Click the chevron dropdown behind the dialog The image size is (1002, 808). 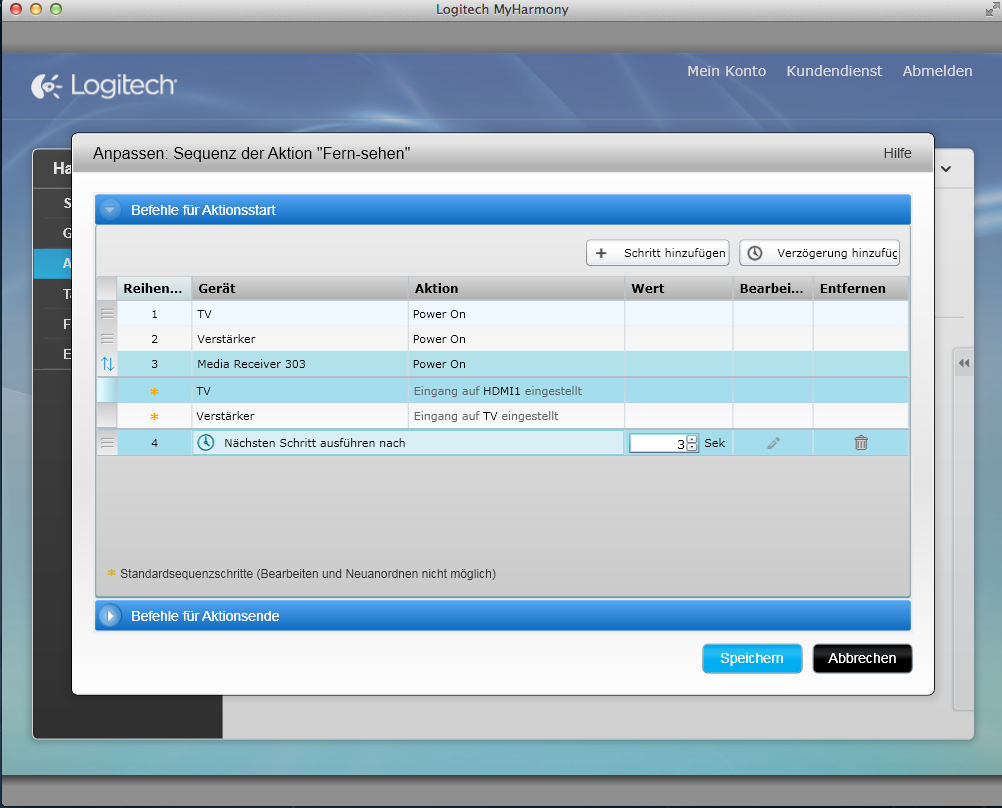[946, 169]
